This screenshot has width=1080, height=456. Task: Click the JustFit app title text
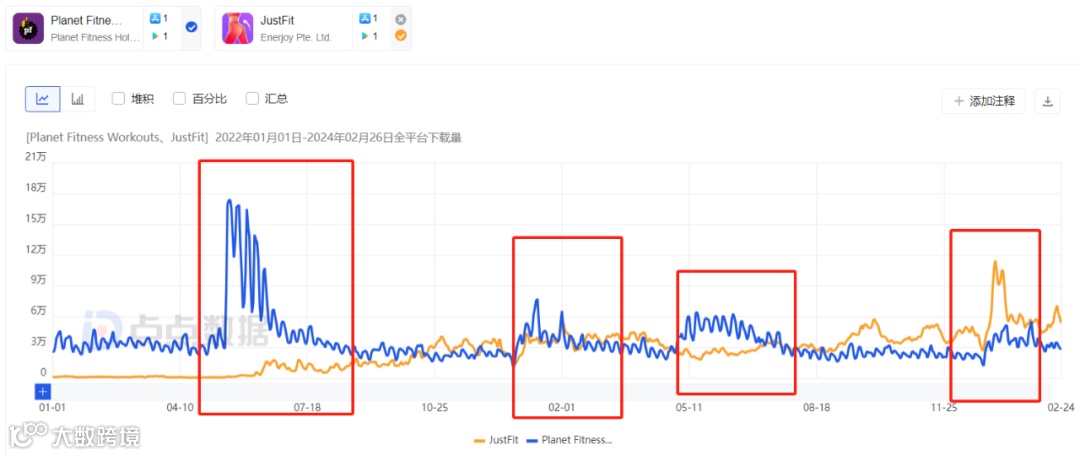pos(277,20)
